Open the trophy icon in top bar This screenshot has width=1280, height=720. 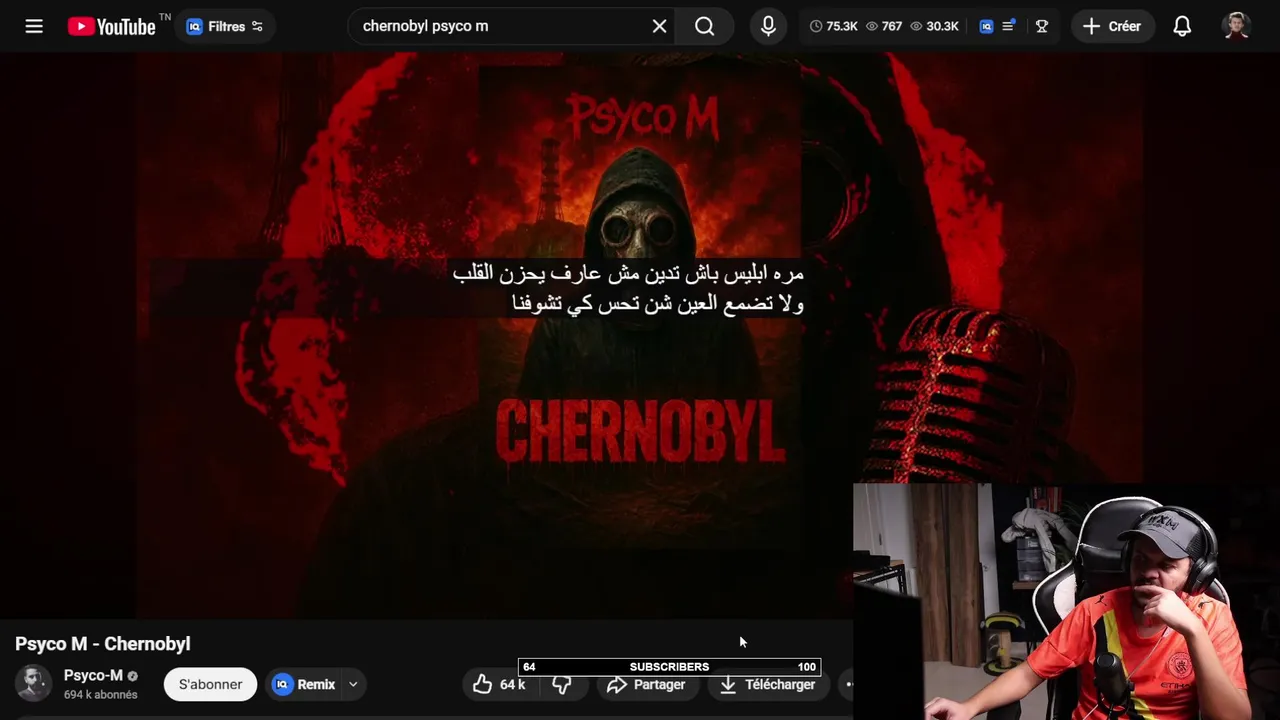[x=1042, y=26]
